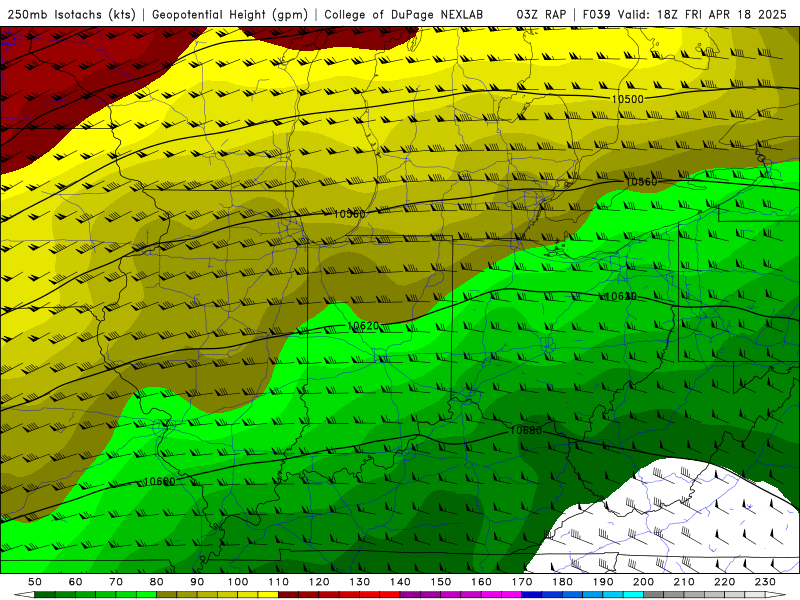This screenshot has height=600, width=800.
Task: Click the left arrow end of colorbar
Action: (24, 595)
